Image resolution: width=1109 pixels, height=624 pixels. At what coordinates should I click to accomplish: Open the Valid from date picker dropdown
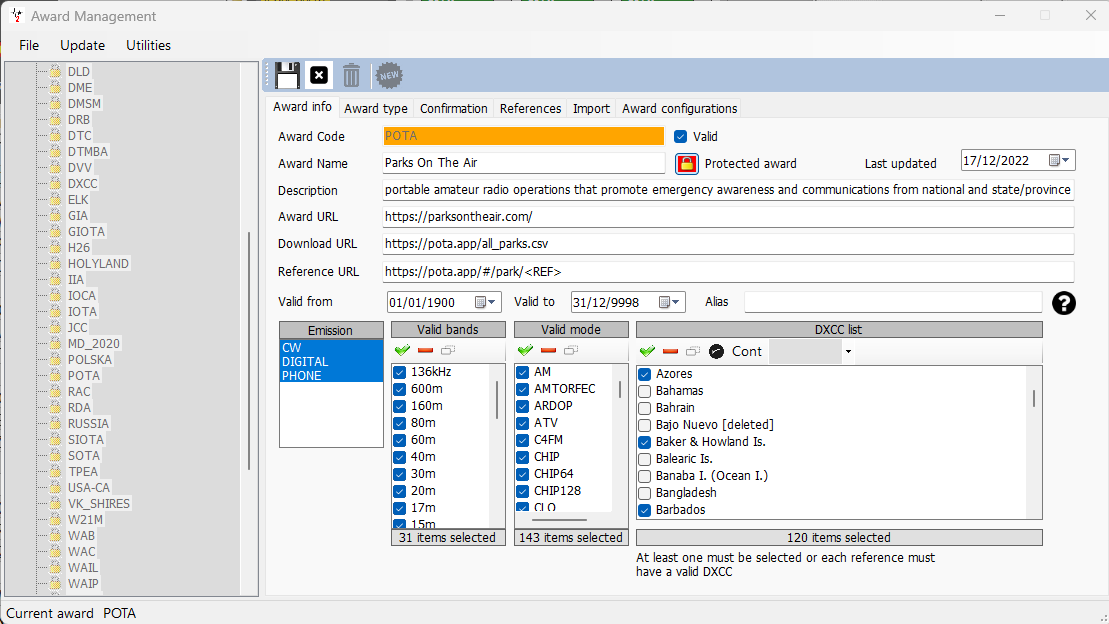486,302
